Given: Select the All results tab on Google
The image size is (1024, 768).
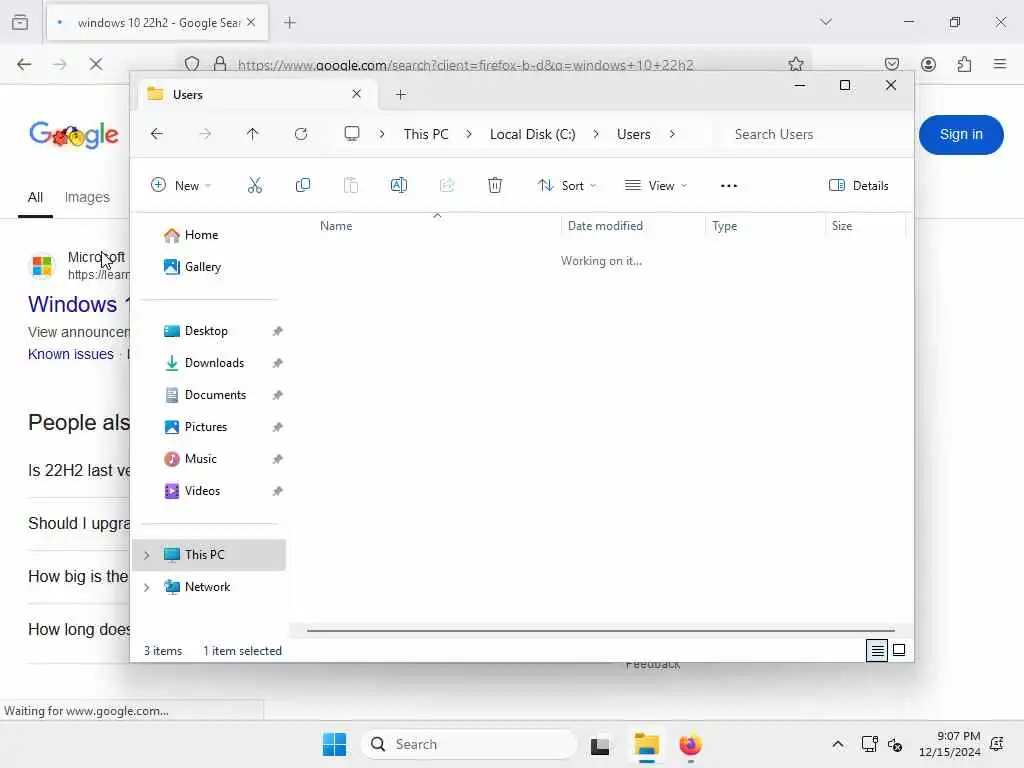Looking at the screenshot, I should pyautogui.click(x=35, y=197).
